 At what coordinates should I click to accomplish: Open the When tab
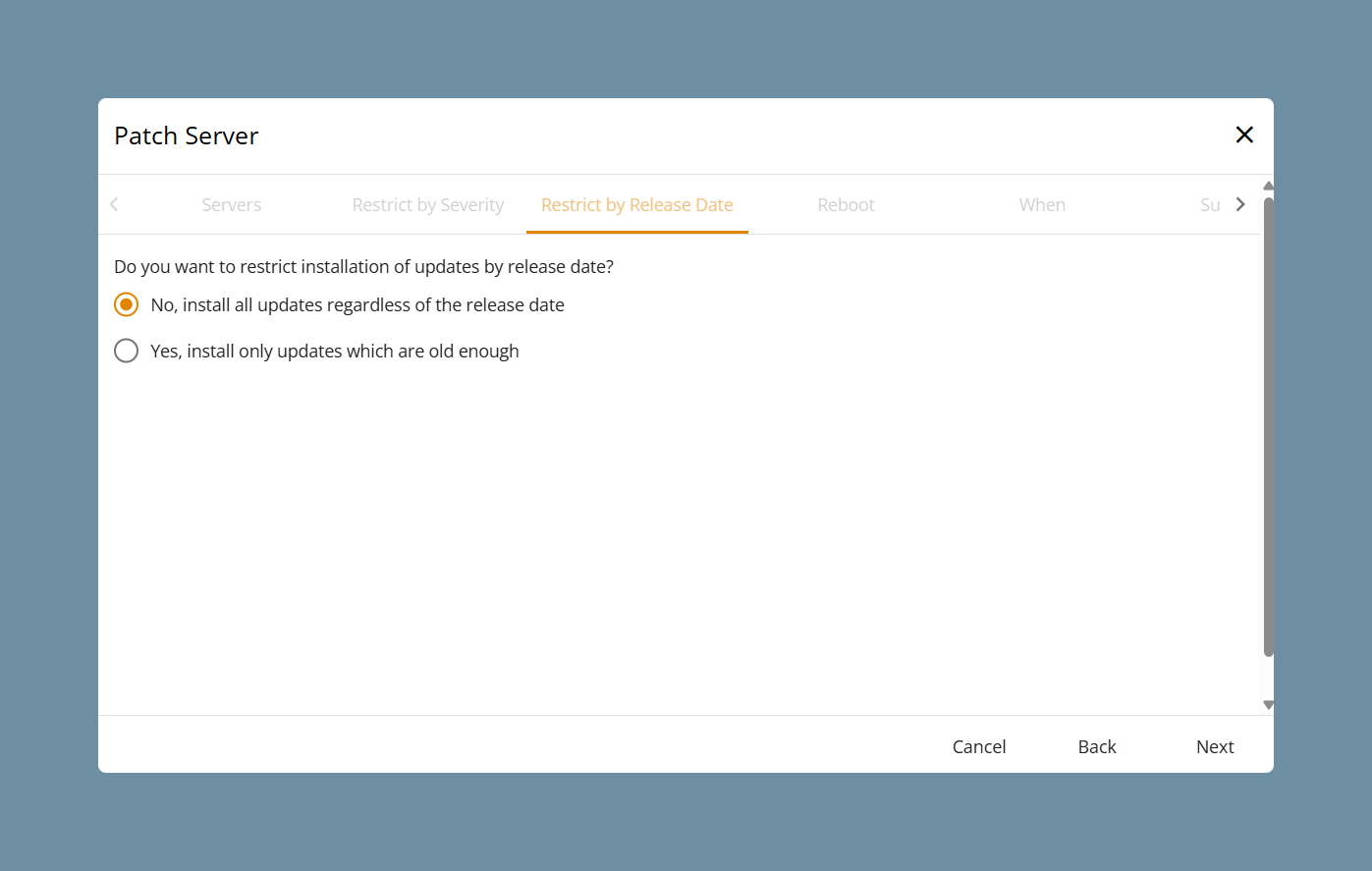click(x=1042, y=204)
